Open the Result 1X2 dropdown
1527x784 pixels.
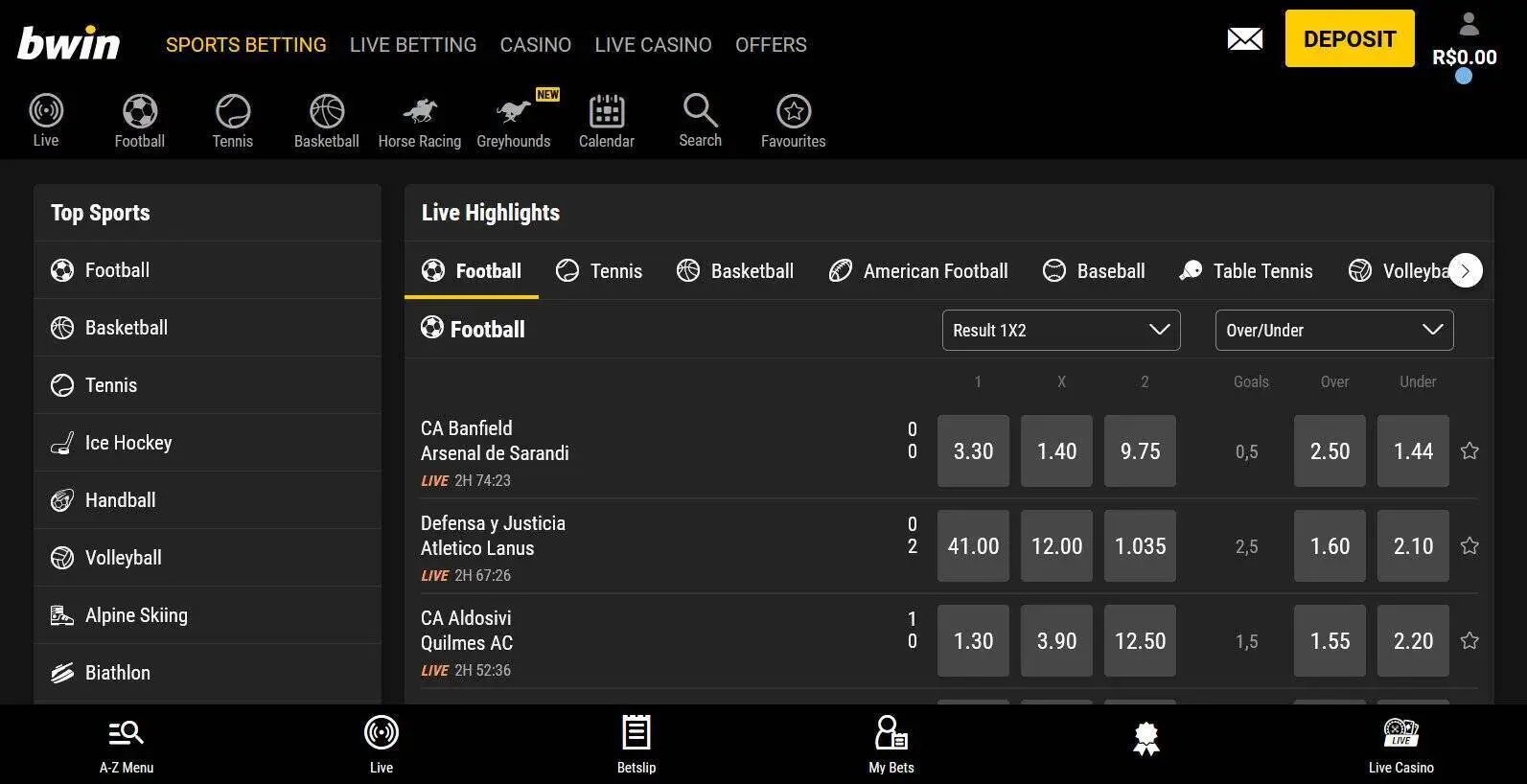1060,330
